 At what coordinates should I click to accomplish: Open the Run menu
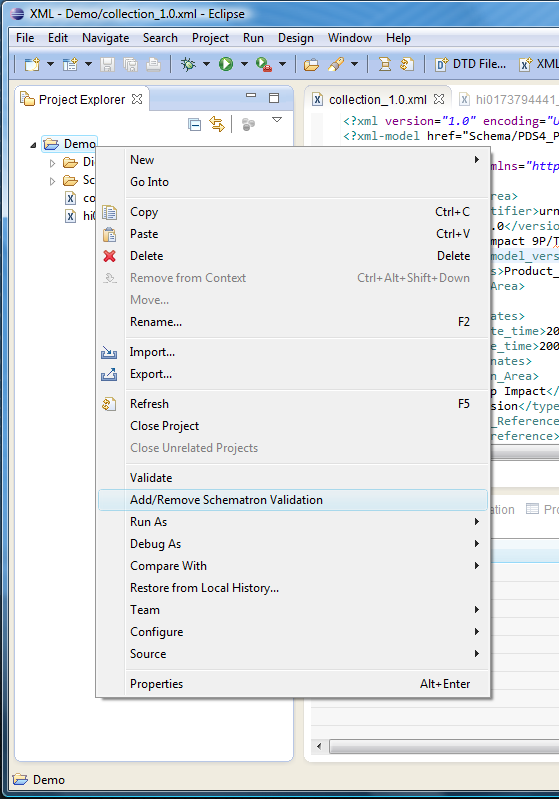(x=253, y=38)
